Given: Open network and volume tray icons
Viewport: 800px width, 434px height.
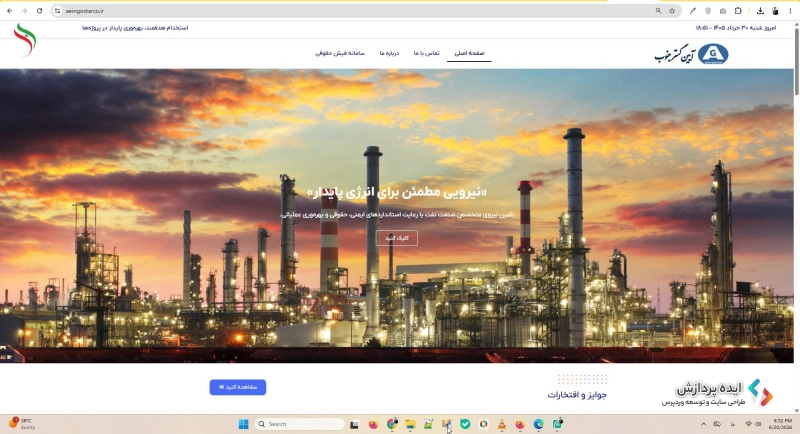Looking at the screenshot, I should pyautogui.click(x=753, y=424).
